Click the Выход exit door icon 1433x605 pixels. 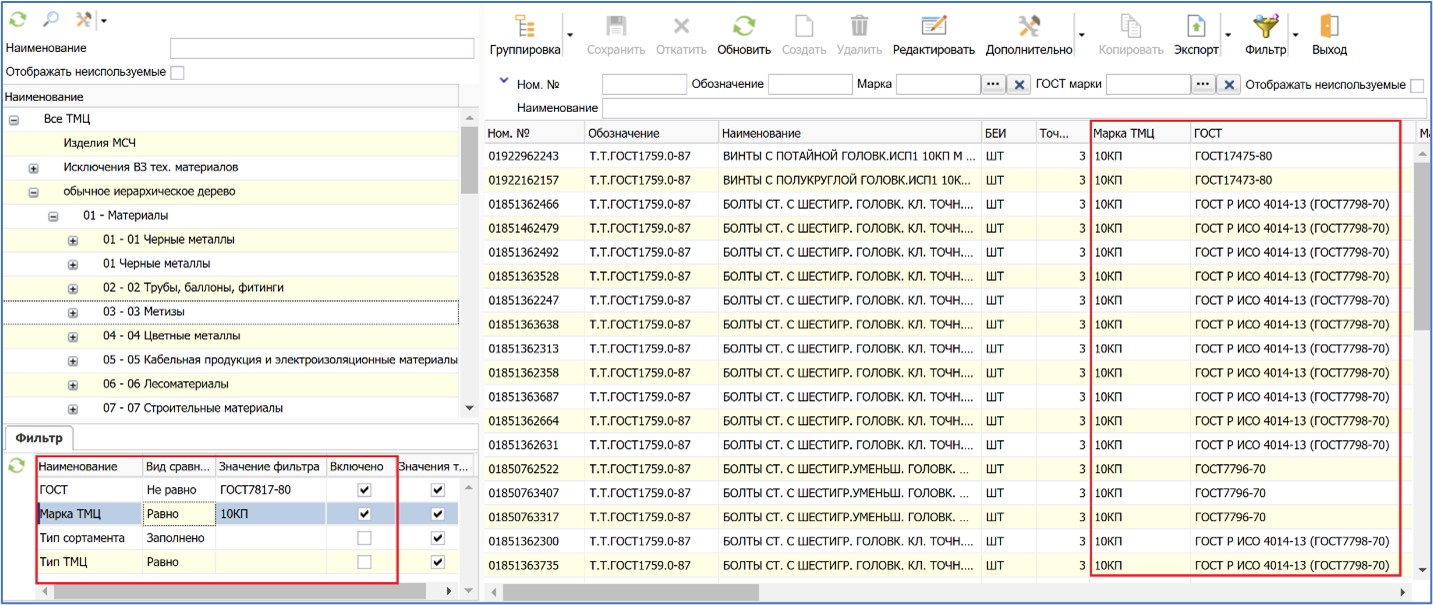(1329, 28)
